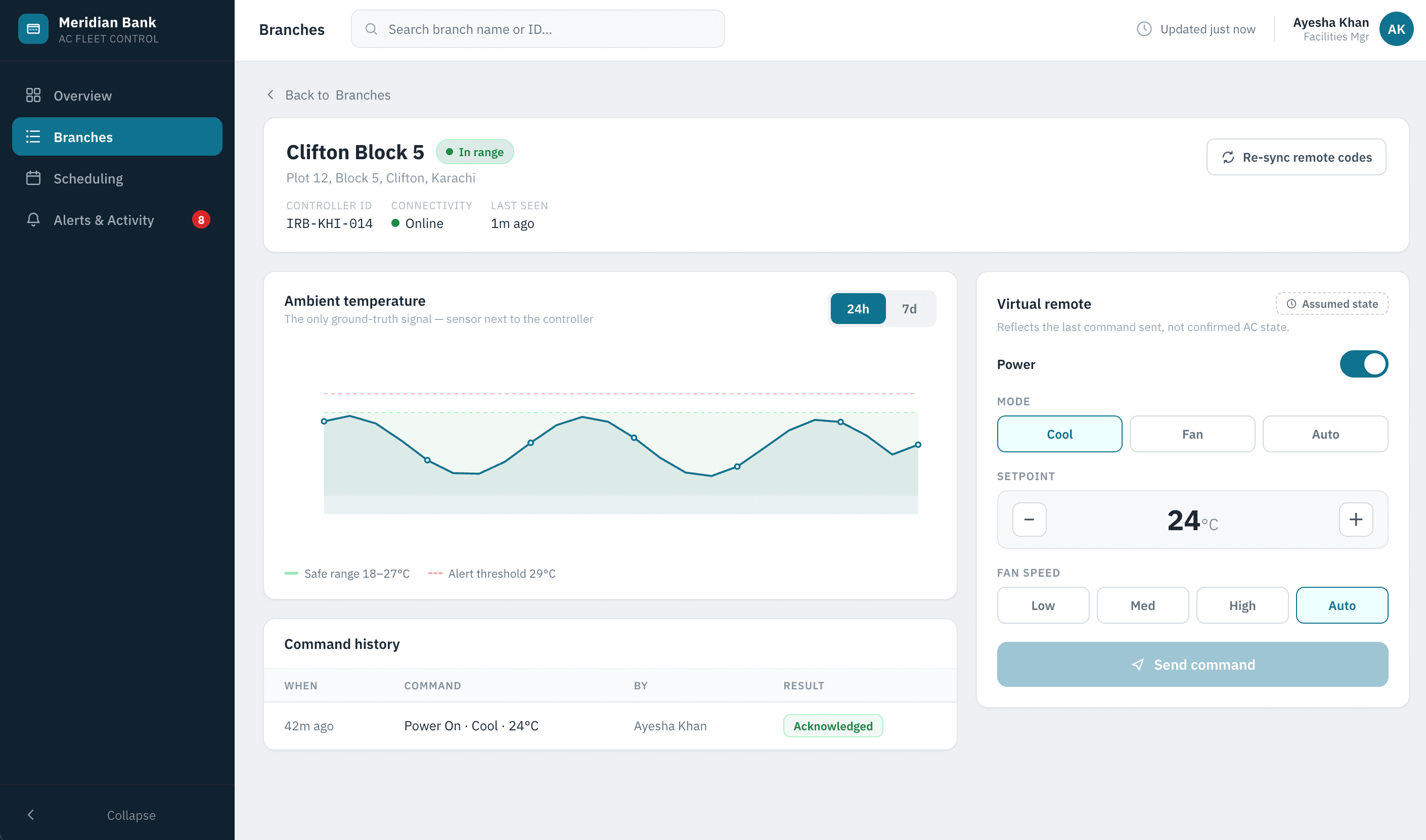The width and height of the screenshot is (1426, 840).
Task: Set fan speed to High
Action: pyautogui.click(x=1242, y=605)
